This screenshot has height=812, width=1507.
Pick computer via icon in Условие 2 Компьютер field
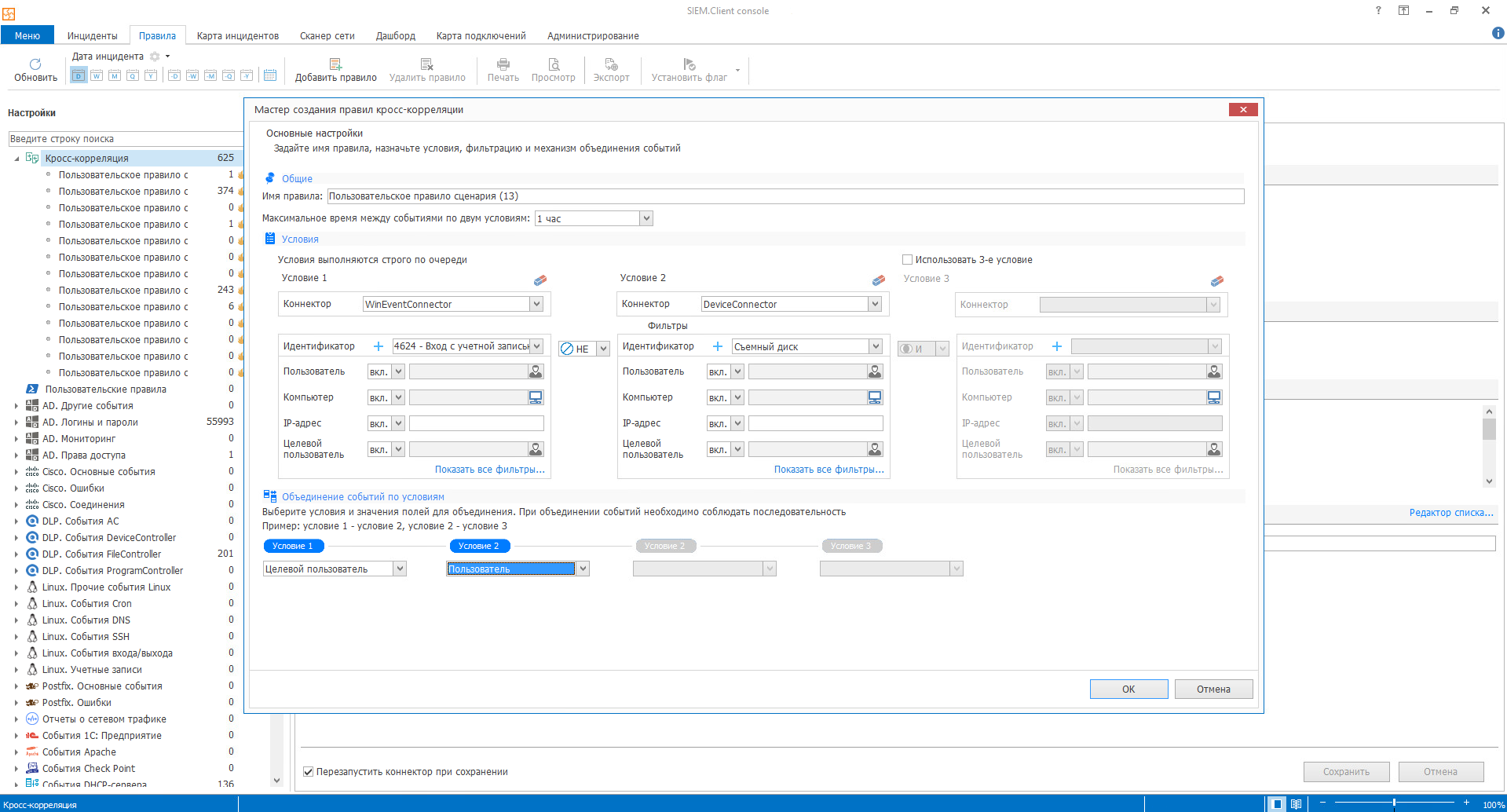pyautogui.click(x=875, y=397)
